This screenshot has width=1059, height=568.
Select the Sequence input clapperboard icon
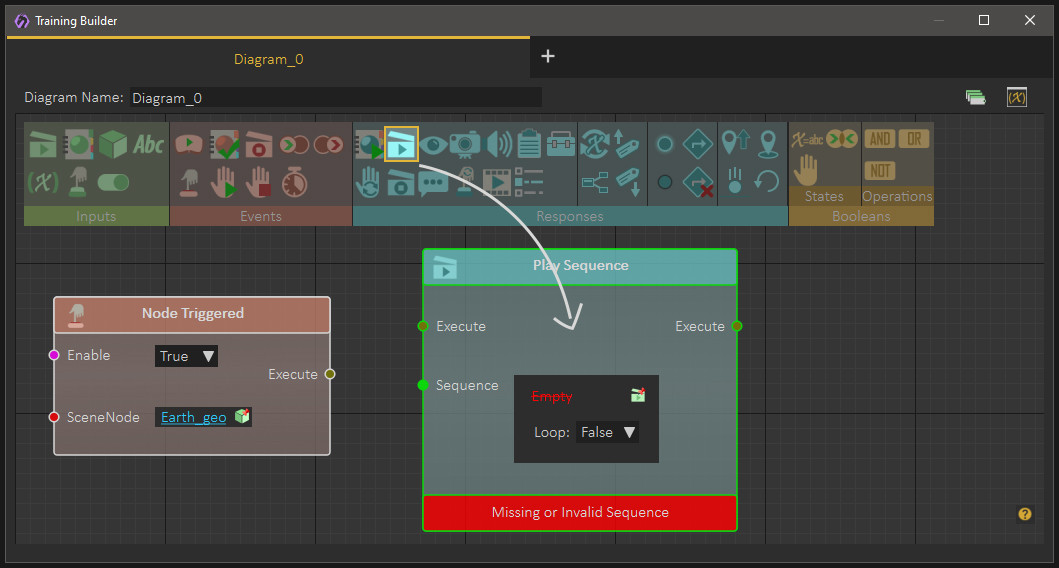(x=43, y=144)
